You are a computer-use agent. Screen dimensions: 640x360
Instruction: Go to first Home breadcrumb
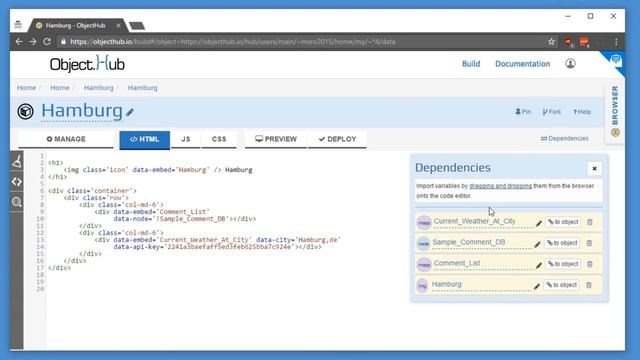(x=27, y=88)
